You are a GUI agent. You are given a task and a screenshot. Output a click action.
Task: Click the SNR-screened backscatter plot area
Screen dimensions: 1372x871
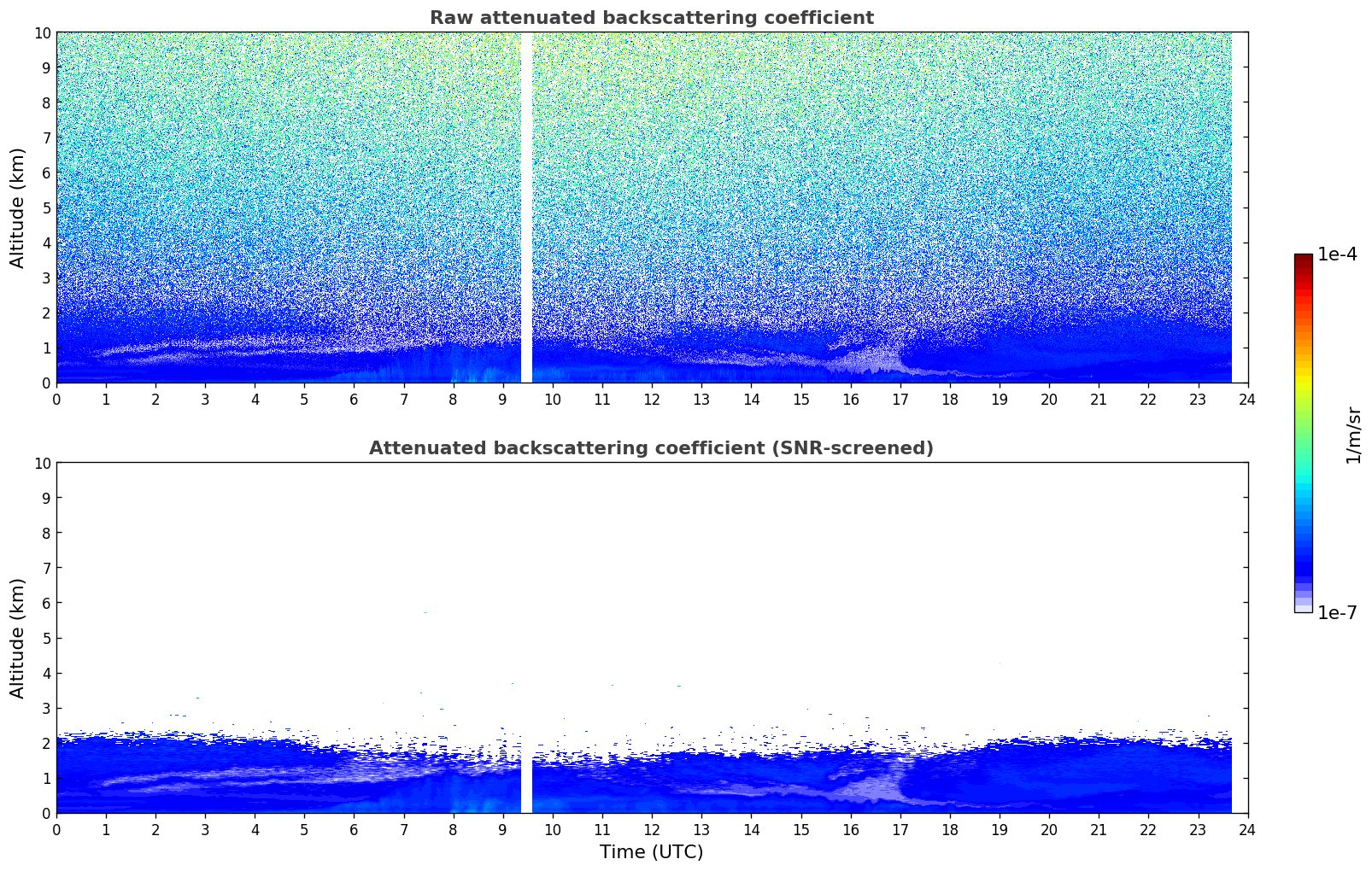652,638
